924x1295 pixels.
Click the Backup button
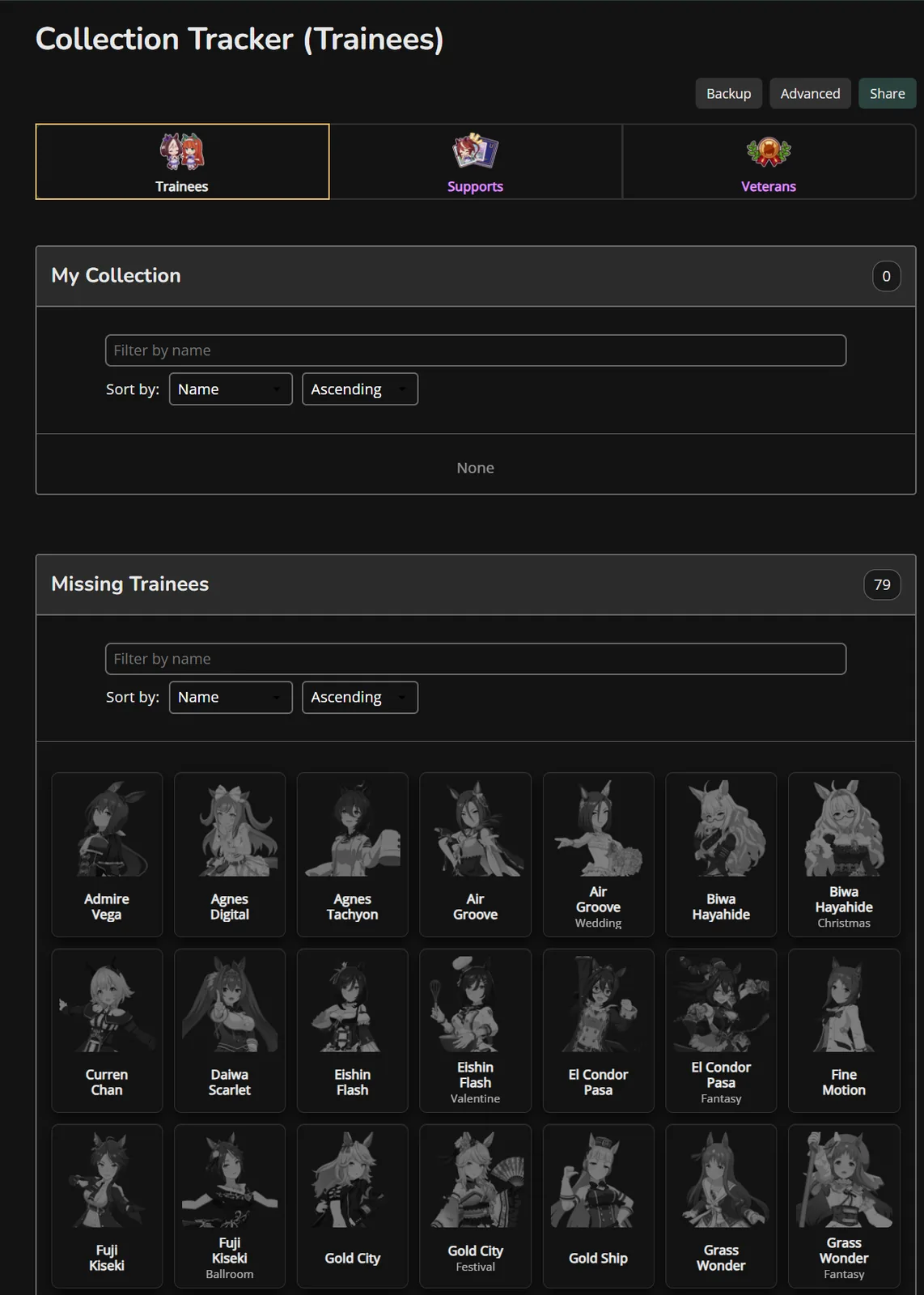tap(728, 93)
